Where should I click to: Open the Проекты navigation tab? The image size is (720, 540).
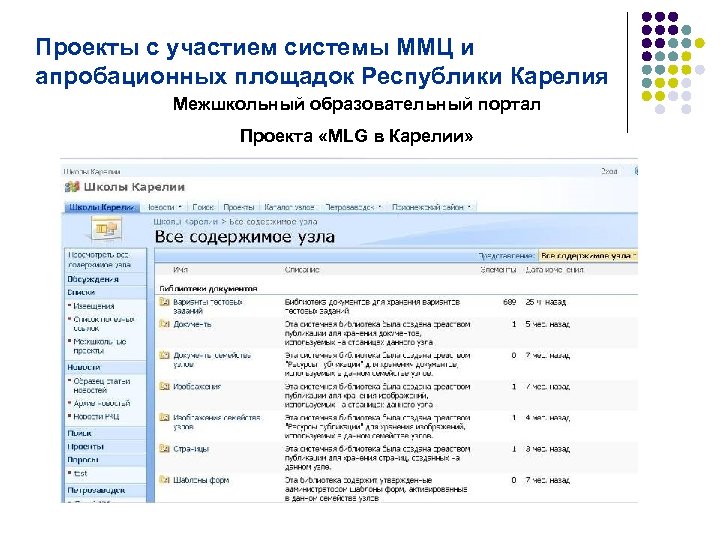pyautogui.click(x=239, y=207)
